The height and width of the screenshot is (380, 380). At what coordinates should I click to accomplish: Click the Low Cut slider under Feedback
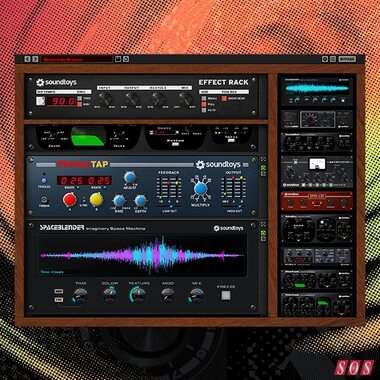click(169, 207)
